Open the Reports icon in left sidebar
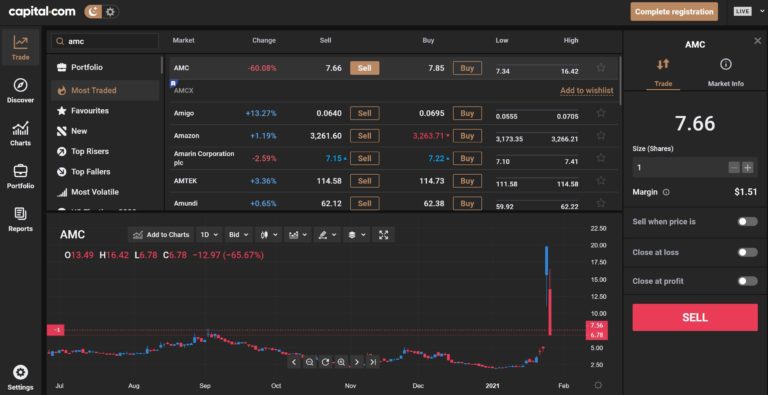Image resolution: width=768 pixels, height=395 pixels. point(20,214)
